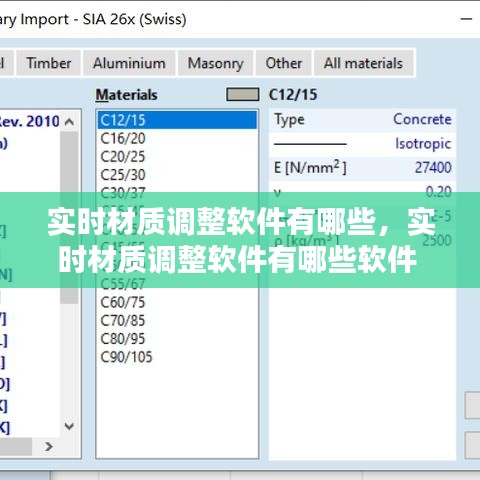This screenshot has width=480, height=480.
Task: Minimize the library import window
Action: (466, 19)
